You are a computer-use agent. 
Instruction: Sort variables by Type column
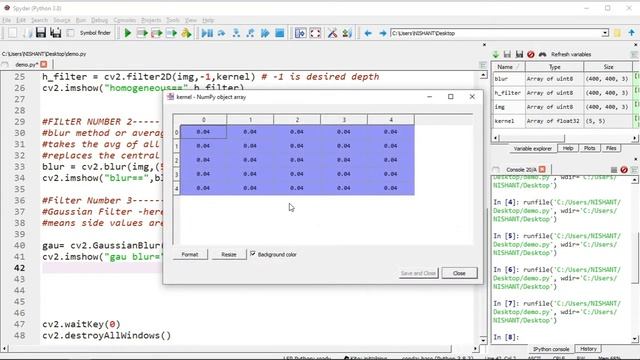[x=555, y=67]
